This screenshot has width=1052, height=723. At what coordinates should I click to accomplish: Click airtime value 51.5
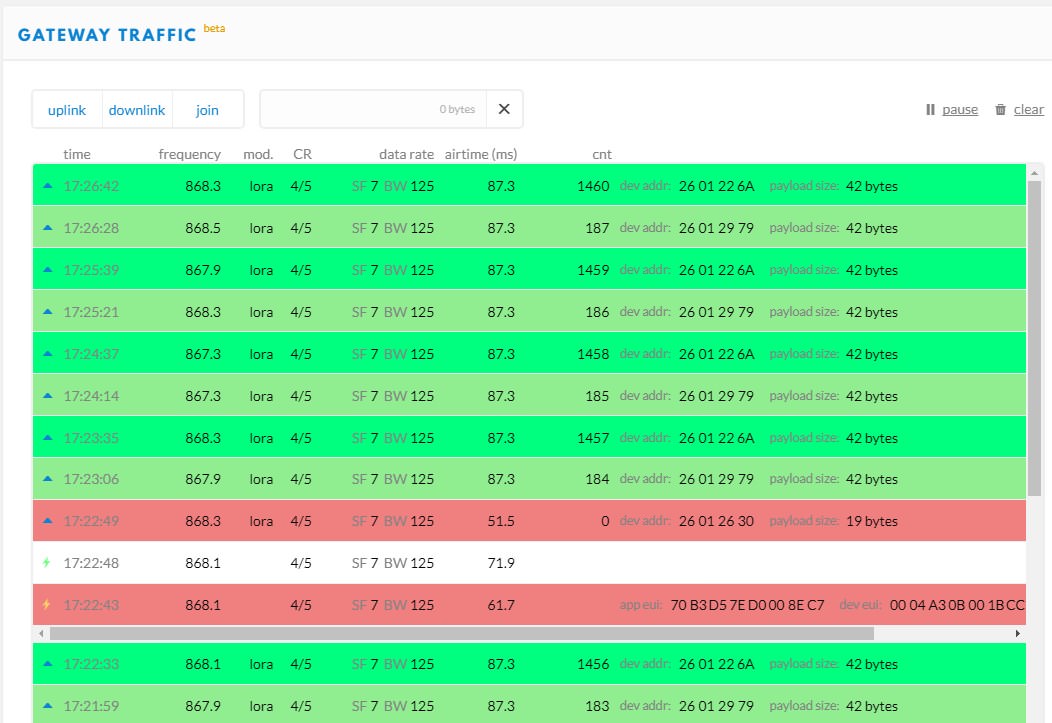point(501,520)
